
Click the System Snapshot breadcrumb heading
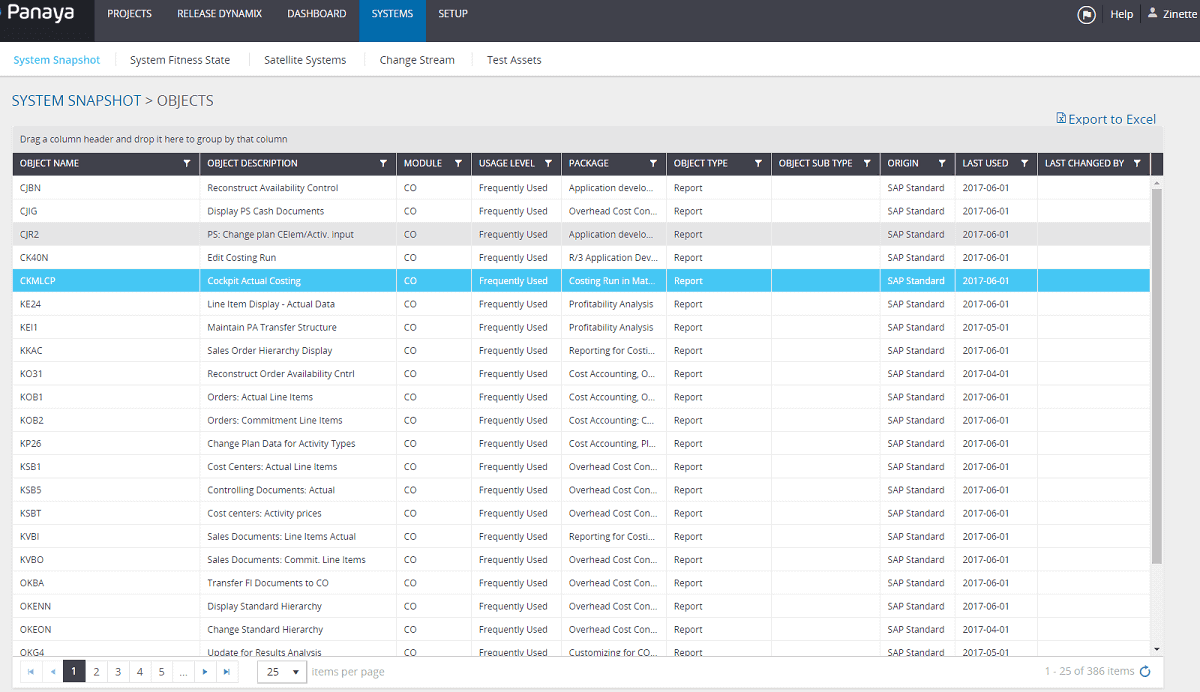coord(78,101)
